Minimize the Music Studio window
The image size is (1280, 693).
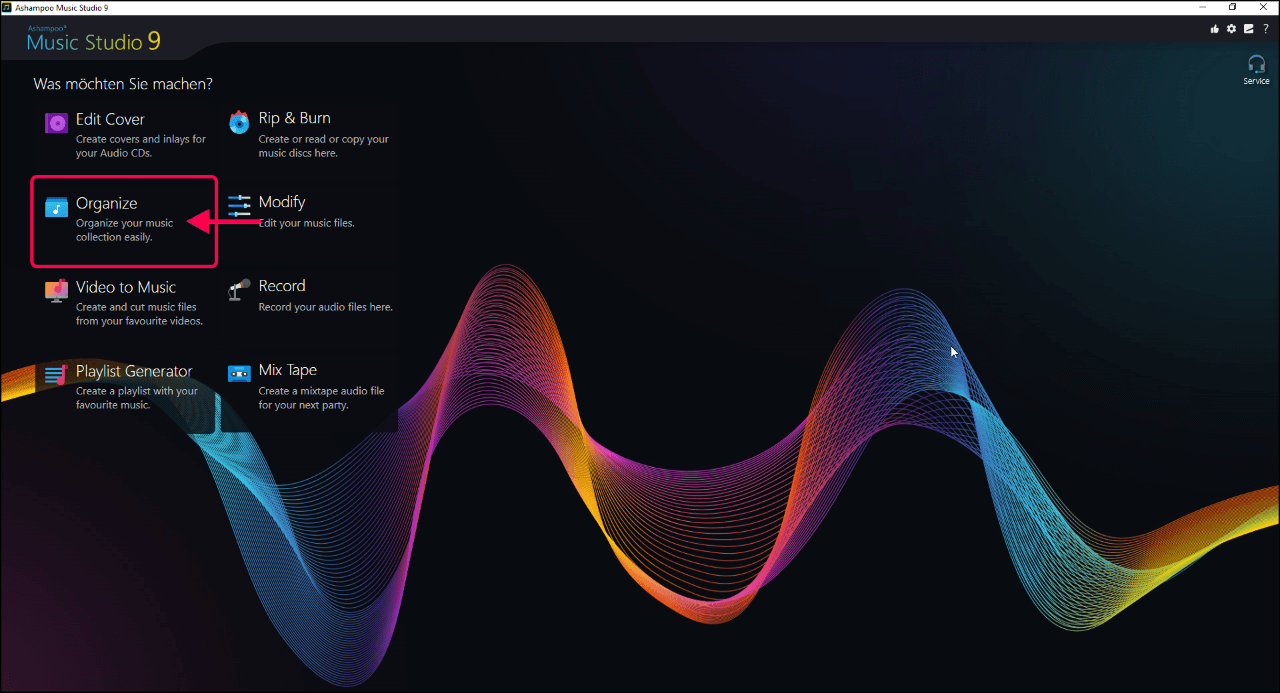[x=1203, y=7]
